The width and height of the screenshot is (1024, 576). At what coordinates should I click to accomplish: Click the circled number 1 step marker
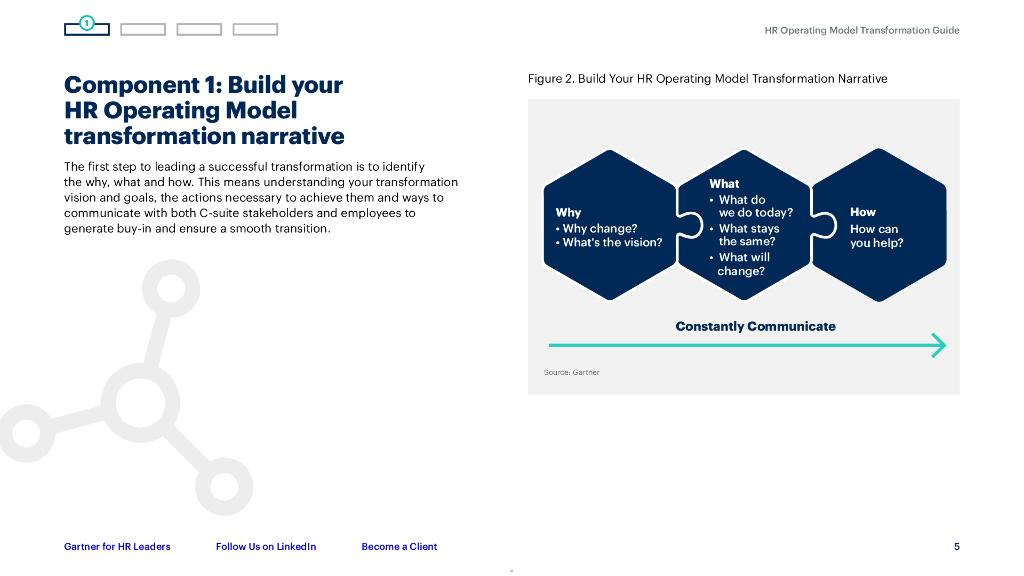(87, 24)
